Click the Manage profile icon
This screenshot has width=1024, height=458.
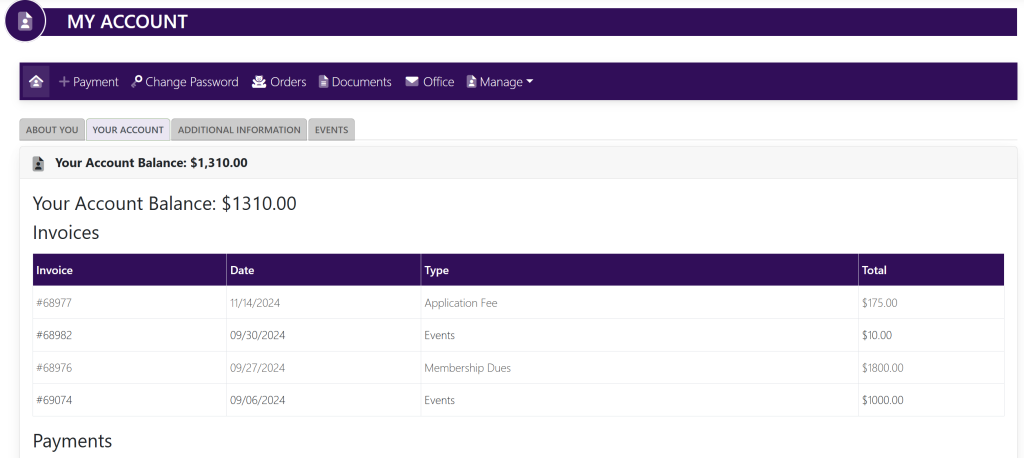[x=471, y=82]
